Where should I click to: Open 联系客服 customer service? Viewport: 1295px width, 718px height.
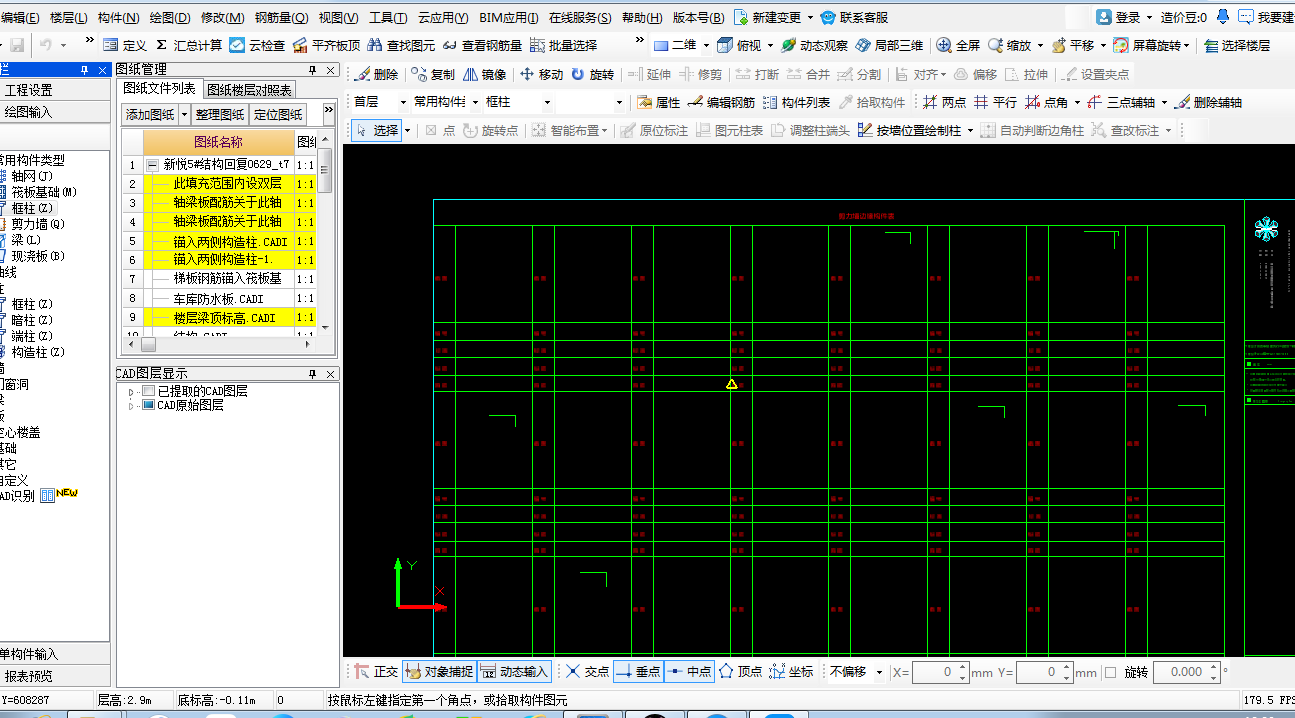coord(855,17)
